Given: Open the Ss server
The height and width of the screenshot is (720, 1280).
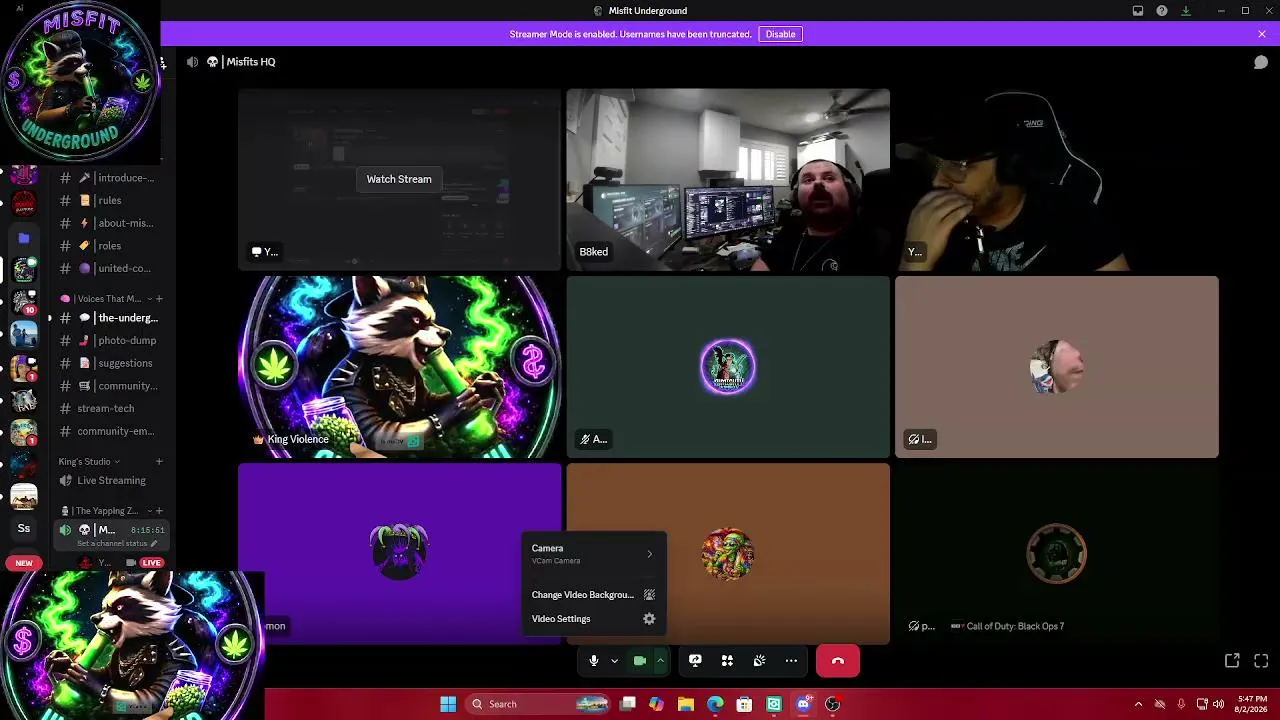Looking at the screenshot, I should [24, 528].
